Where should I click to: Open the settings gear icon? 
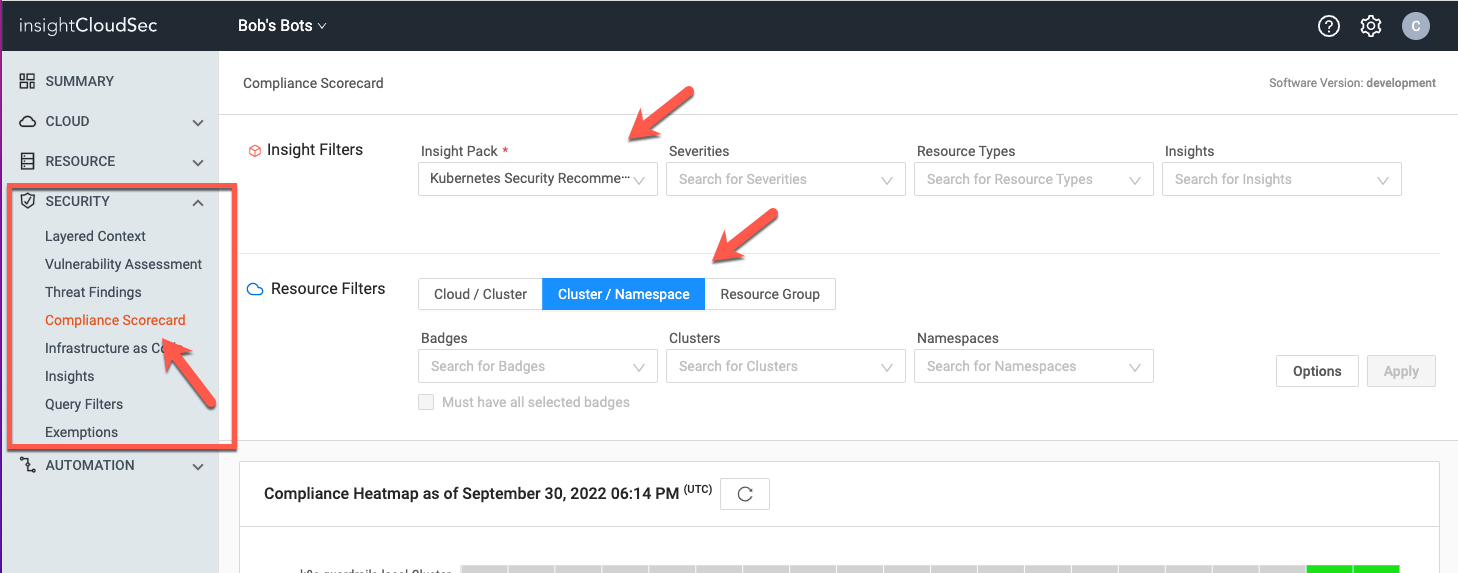(1371, 26)
